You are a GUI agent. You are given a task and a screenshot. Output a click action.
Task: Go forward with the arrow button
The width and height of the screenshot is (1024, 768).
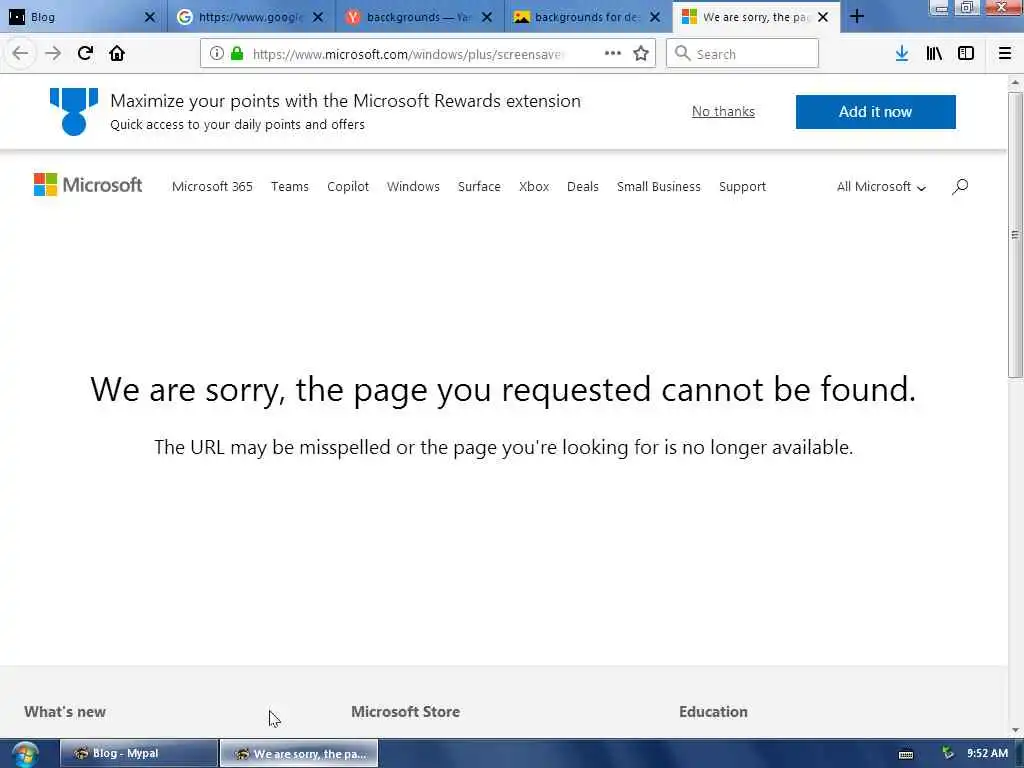pos(53,54)
